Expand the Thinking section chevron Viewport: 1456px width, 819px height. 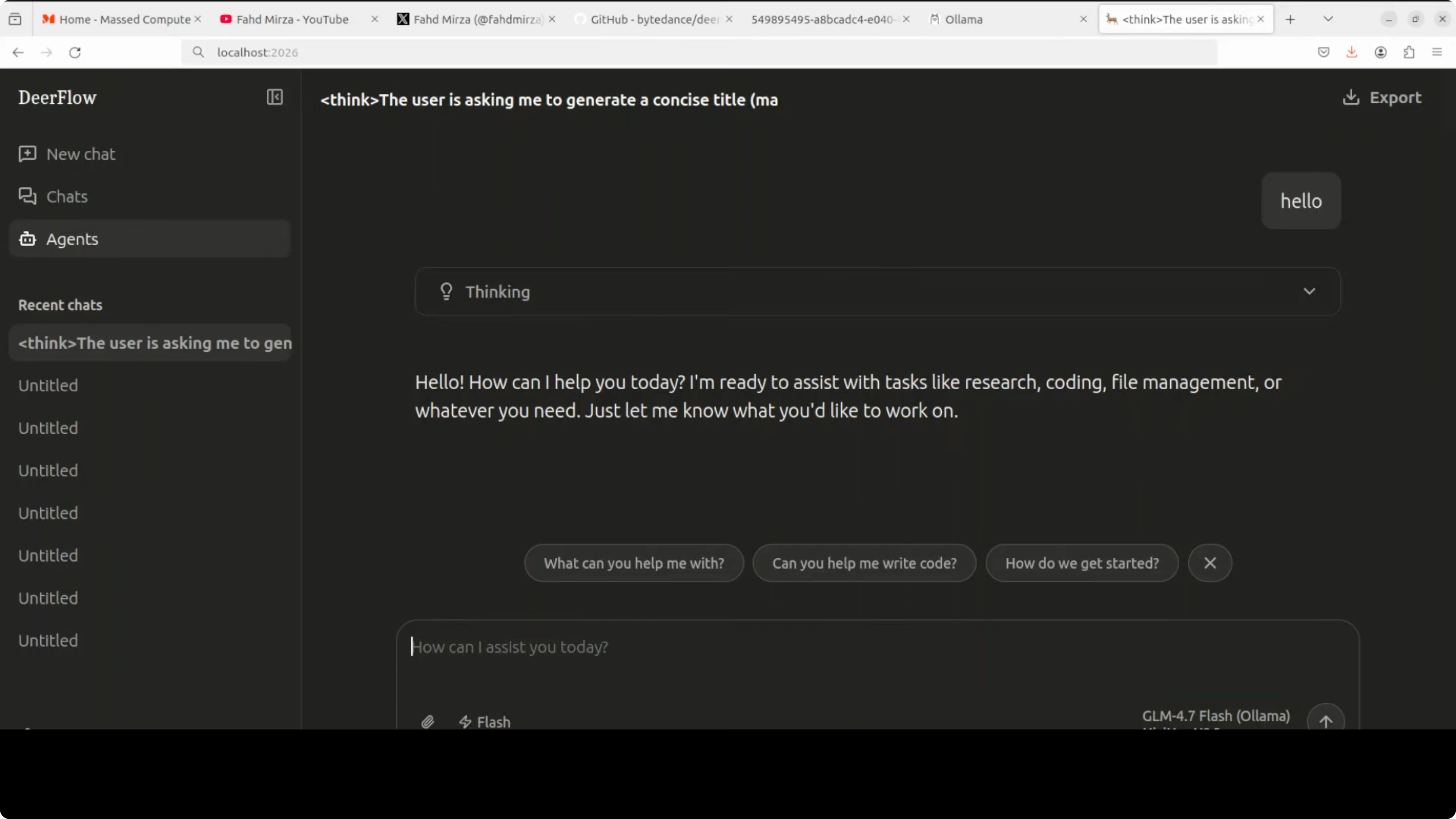pos(1309,292)
